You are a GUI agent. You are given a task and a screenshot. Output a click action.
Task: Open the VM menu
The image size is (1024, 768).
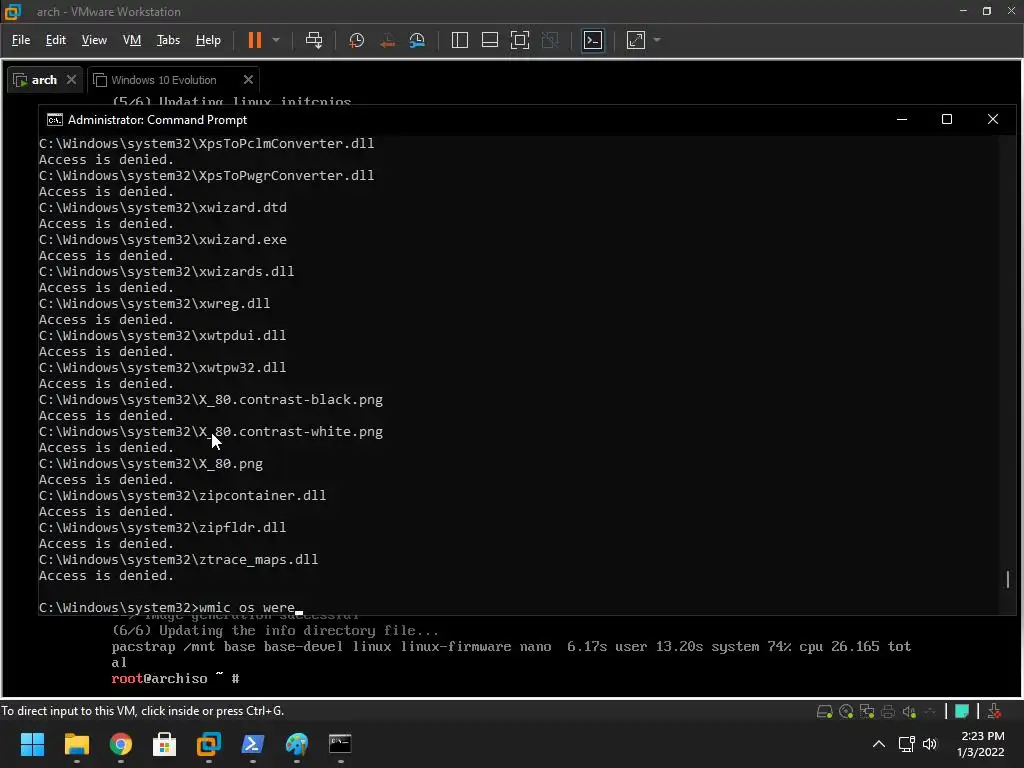pos(132,40)
